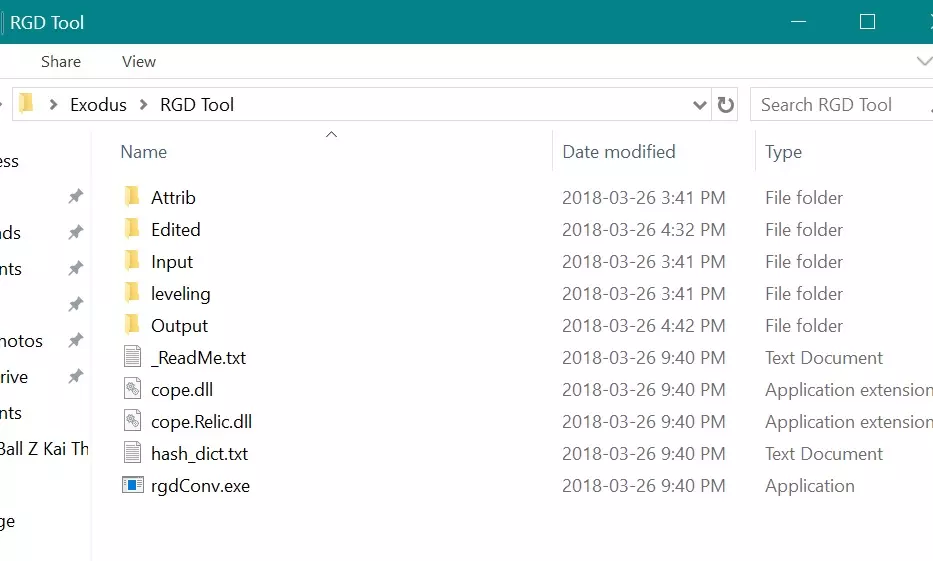
Task: Open the 'Ball Z Kai Th' sidebar entry
Action: [44, 449]
